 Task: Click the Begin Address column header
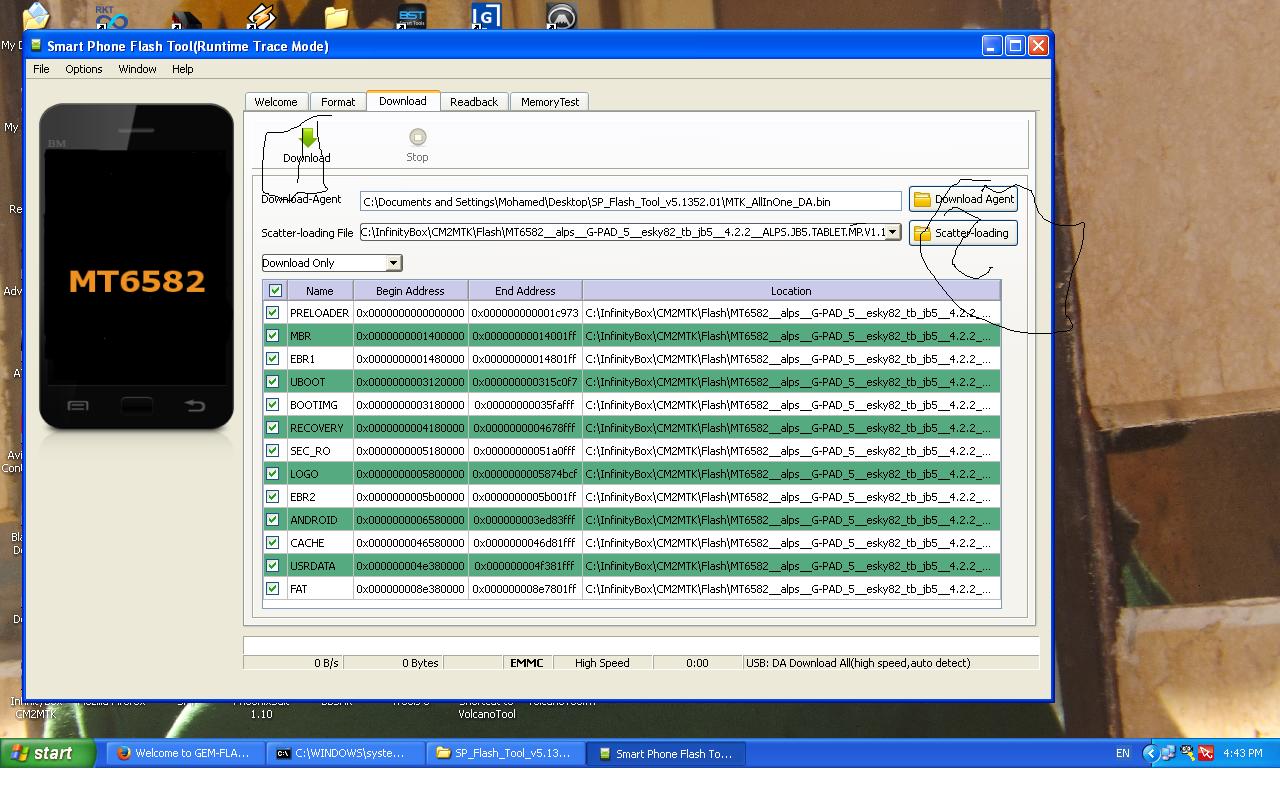tap(411, 291)
